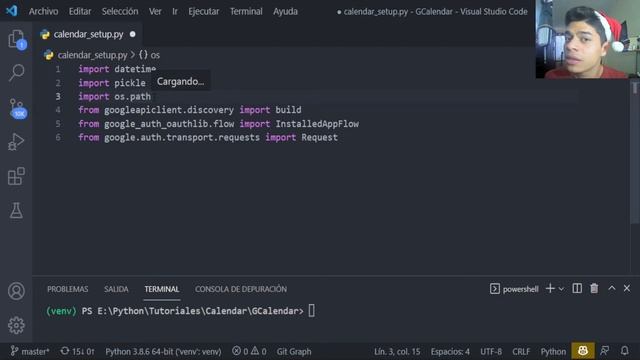640x360 pixels.
Task: Open the Explorer view in activity bar
Action: (16, 40)
